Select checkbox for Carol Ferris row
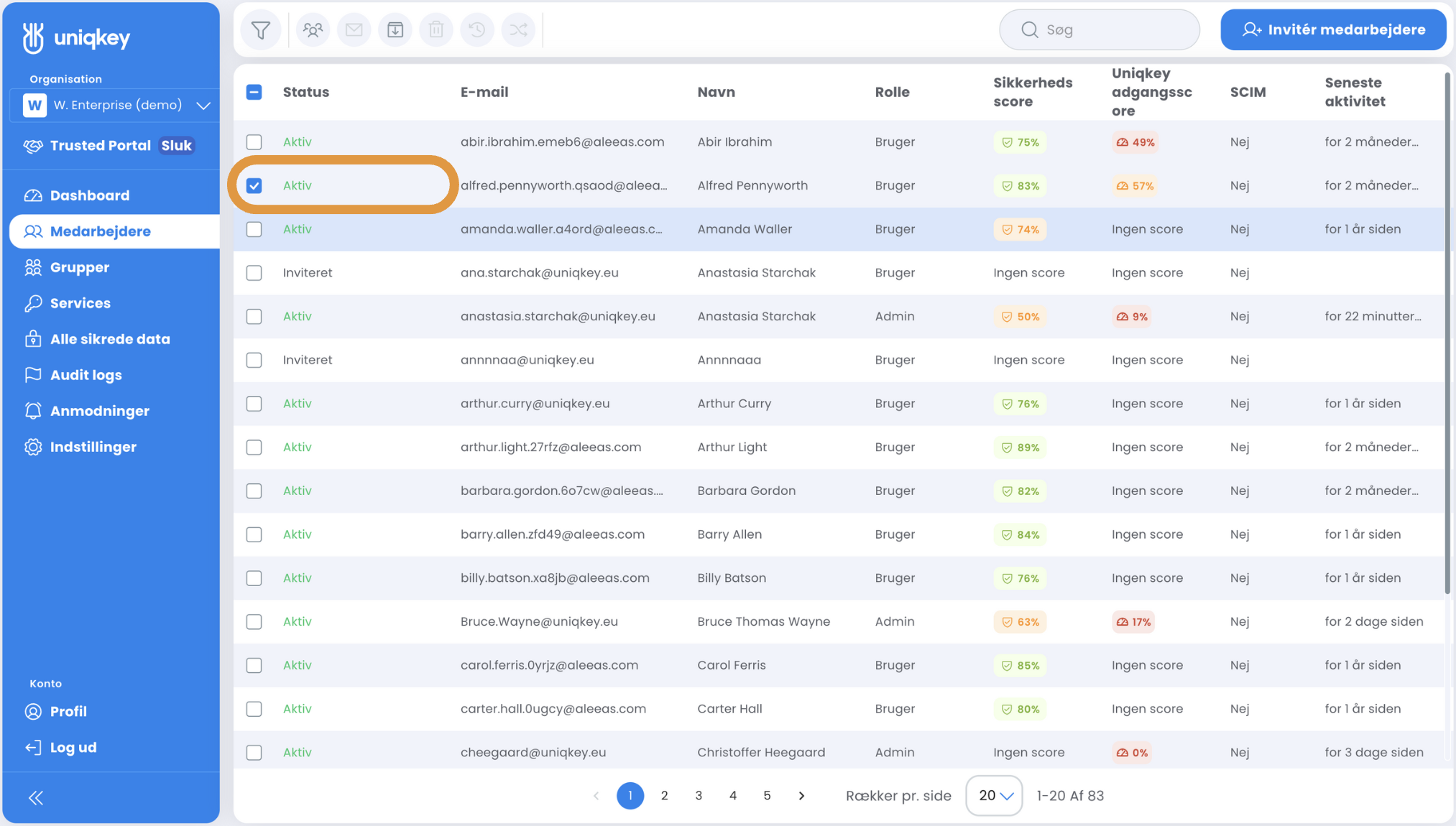 pos(254,666)
